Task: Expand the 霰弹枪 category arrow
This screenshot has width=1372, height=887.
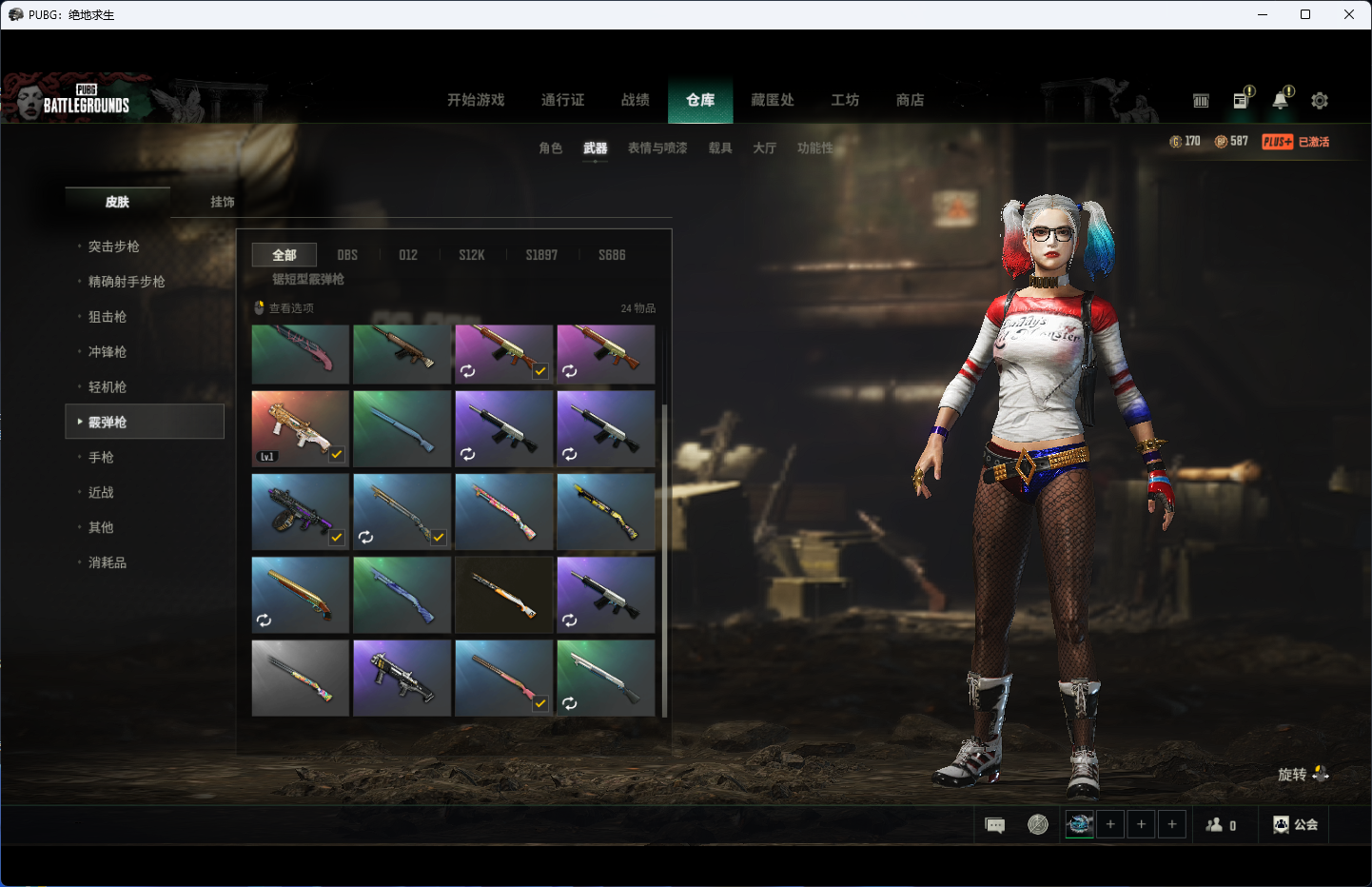Action: pyautogui.click(x=80, y=422)
